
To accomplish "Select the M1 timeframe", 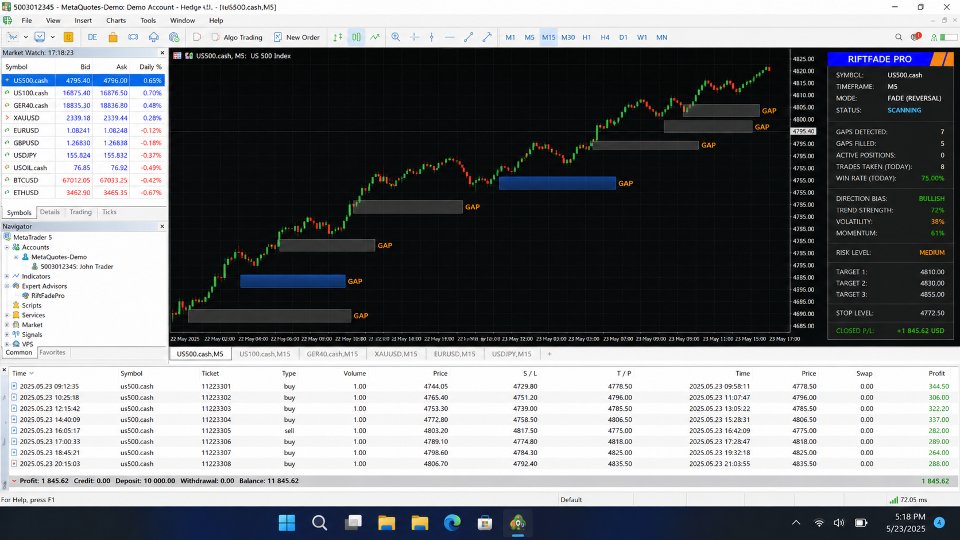I will (510, 37).
